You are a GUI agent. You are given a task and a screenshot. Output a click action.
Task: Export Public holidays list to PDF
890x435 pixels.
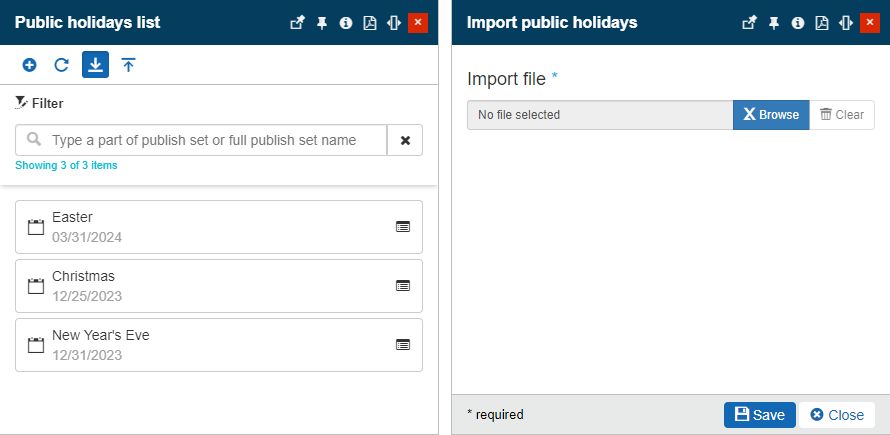point(370,23)
